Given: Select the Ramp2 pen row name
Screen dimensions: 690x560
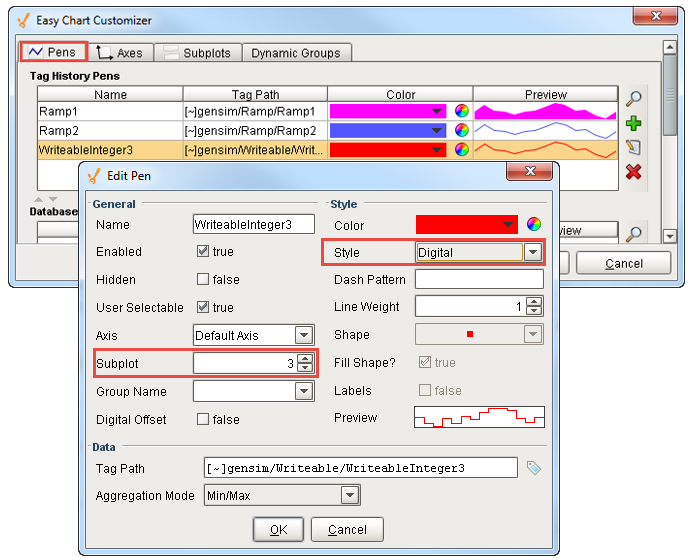Looking at the screenshot, I should click(x=110, y=131).
